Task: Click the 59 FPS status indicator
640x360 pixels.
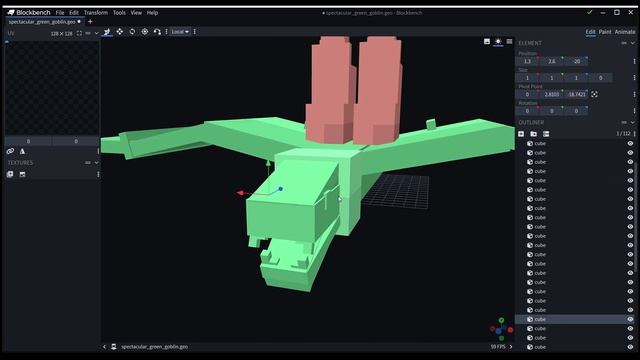Action: 498,347
